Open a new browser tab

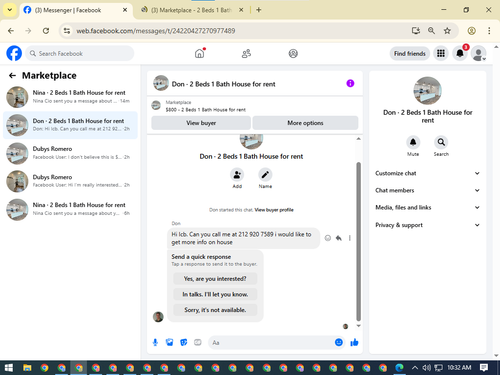pos(258,10)
